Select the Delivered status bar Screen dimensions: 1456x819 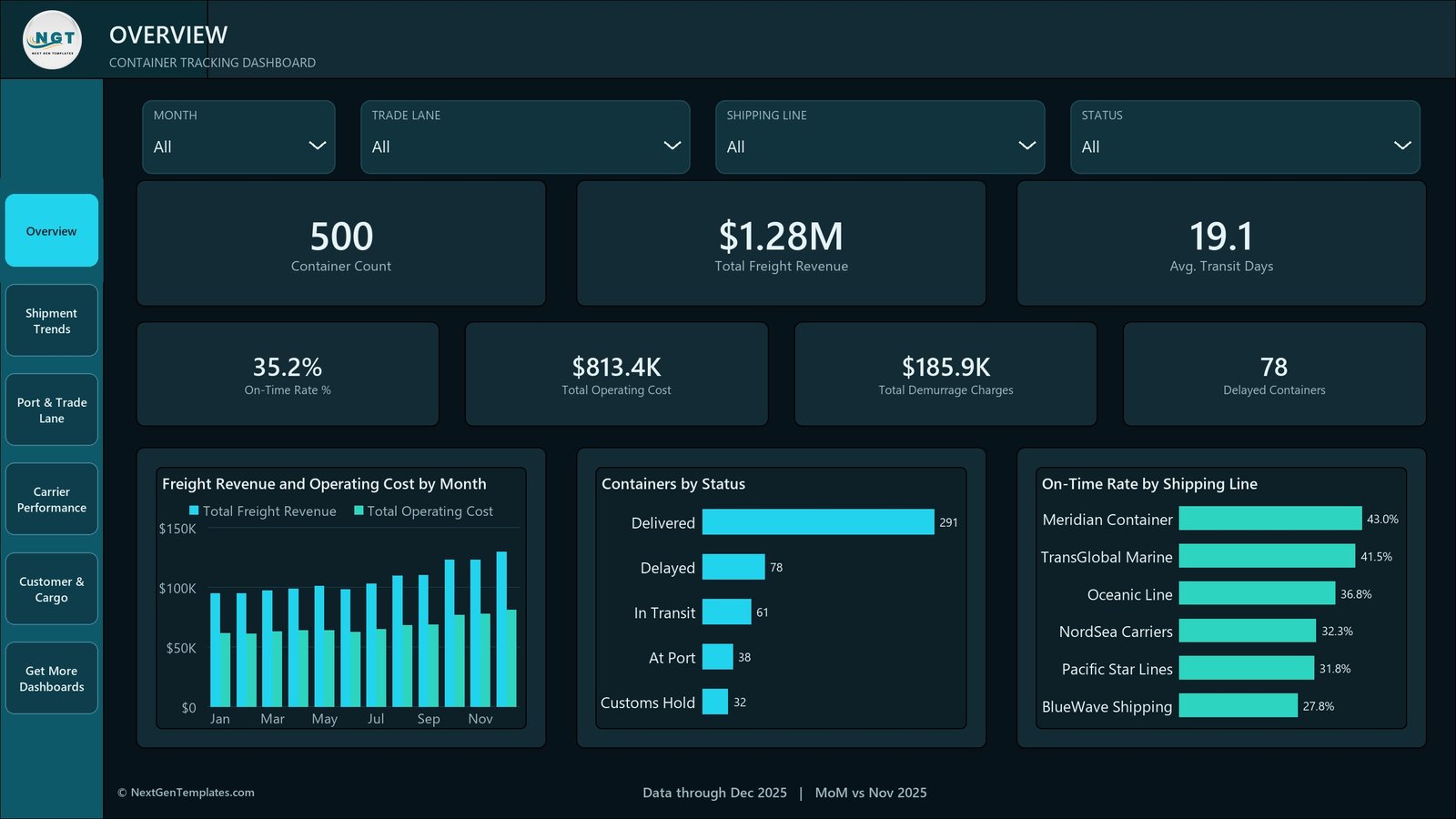point(818,521)
